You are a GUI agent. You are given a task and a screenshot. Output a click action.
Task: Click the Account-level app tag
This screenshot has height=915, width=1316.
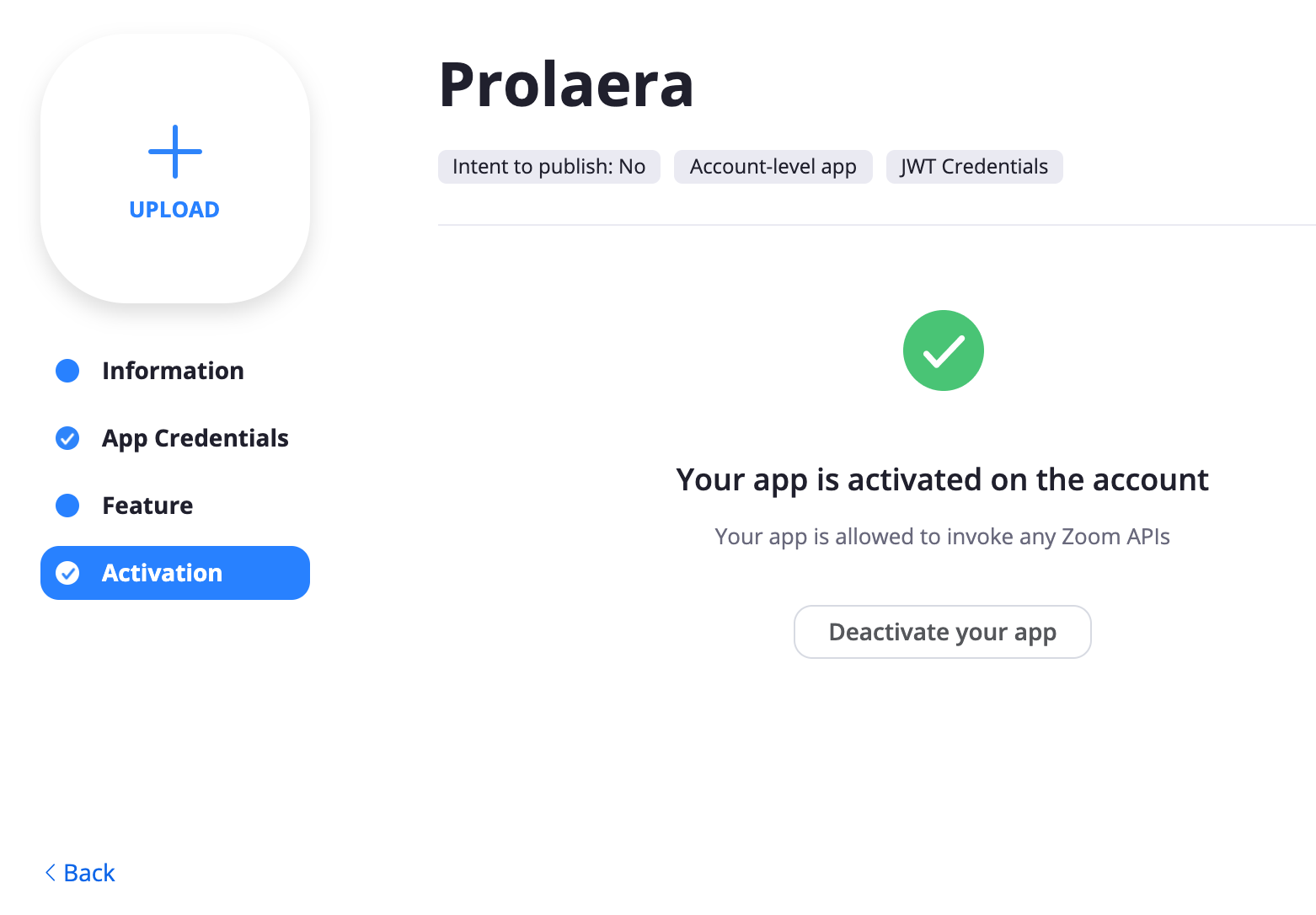tap(773, 167)
